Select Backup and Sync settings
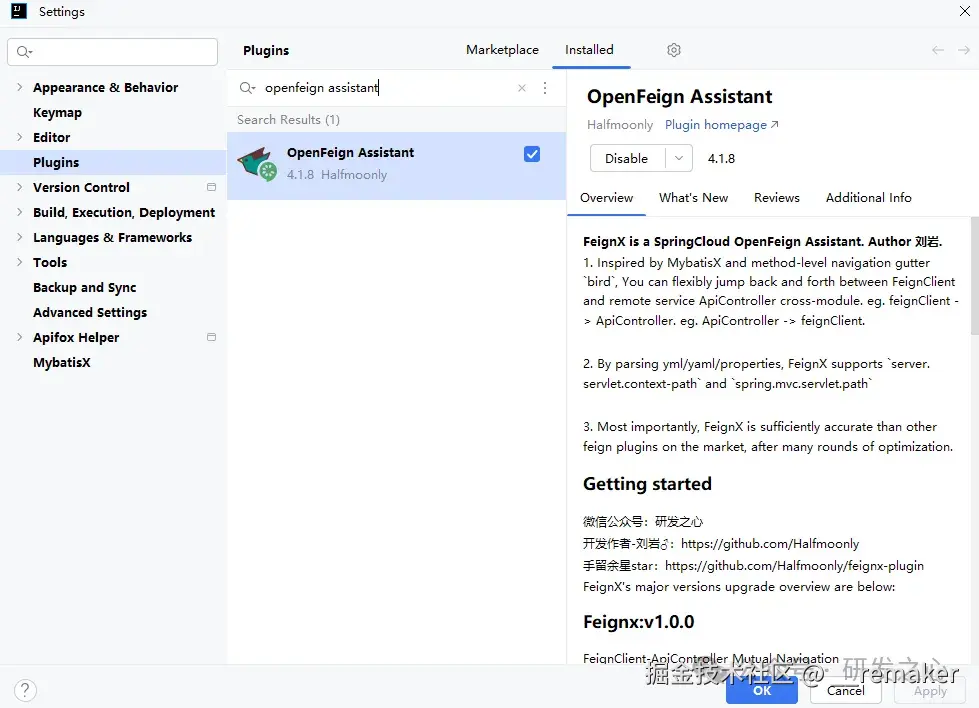 click(x=84, y=287)
